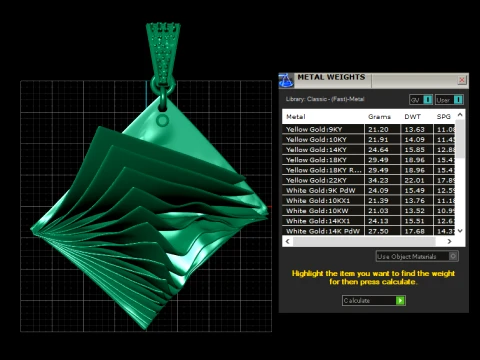Toggle the GV library switch
The height and width of the screenshot is (360, 480).
click(x=421, y=100)
